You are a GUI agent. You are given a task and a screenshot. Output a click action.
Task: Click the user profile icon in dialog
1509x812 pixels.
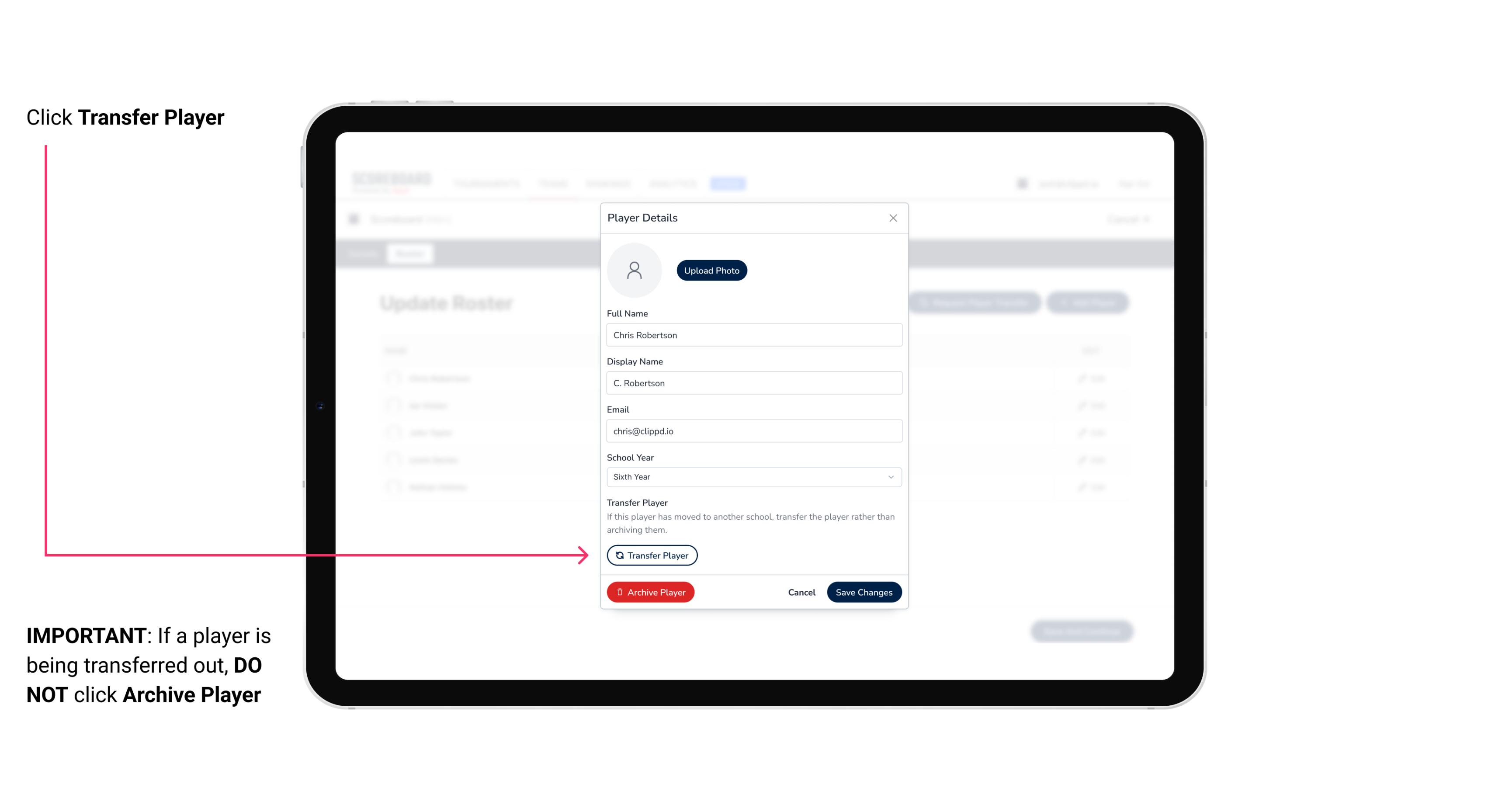click(x=634, y=270)
